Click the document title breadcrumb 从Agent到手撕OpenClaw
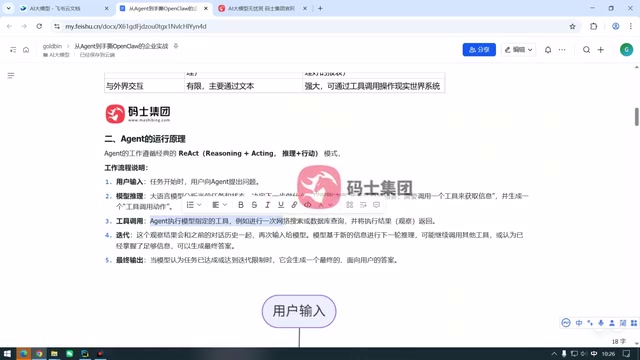640x360 pixels. [x=121, y=46]
